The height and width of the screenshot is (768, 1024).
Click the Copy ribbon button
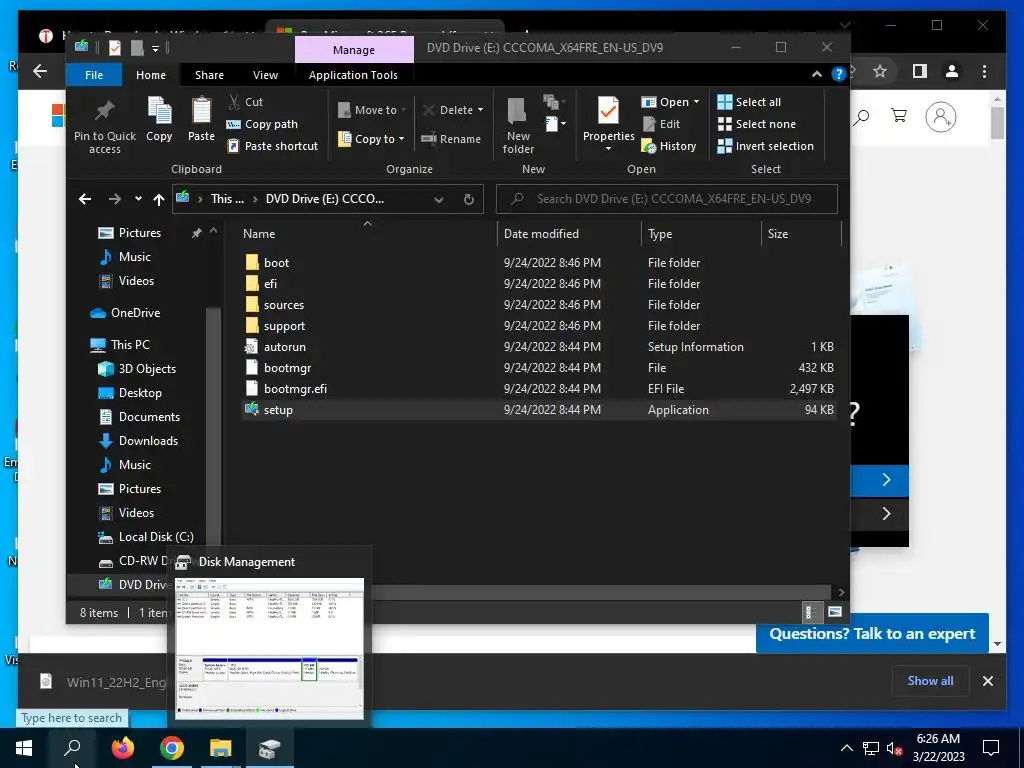tap(159, 119)
